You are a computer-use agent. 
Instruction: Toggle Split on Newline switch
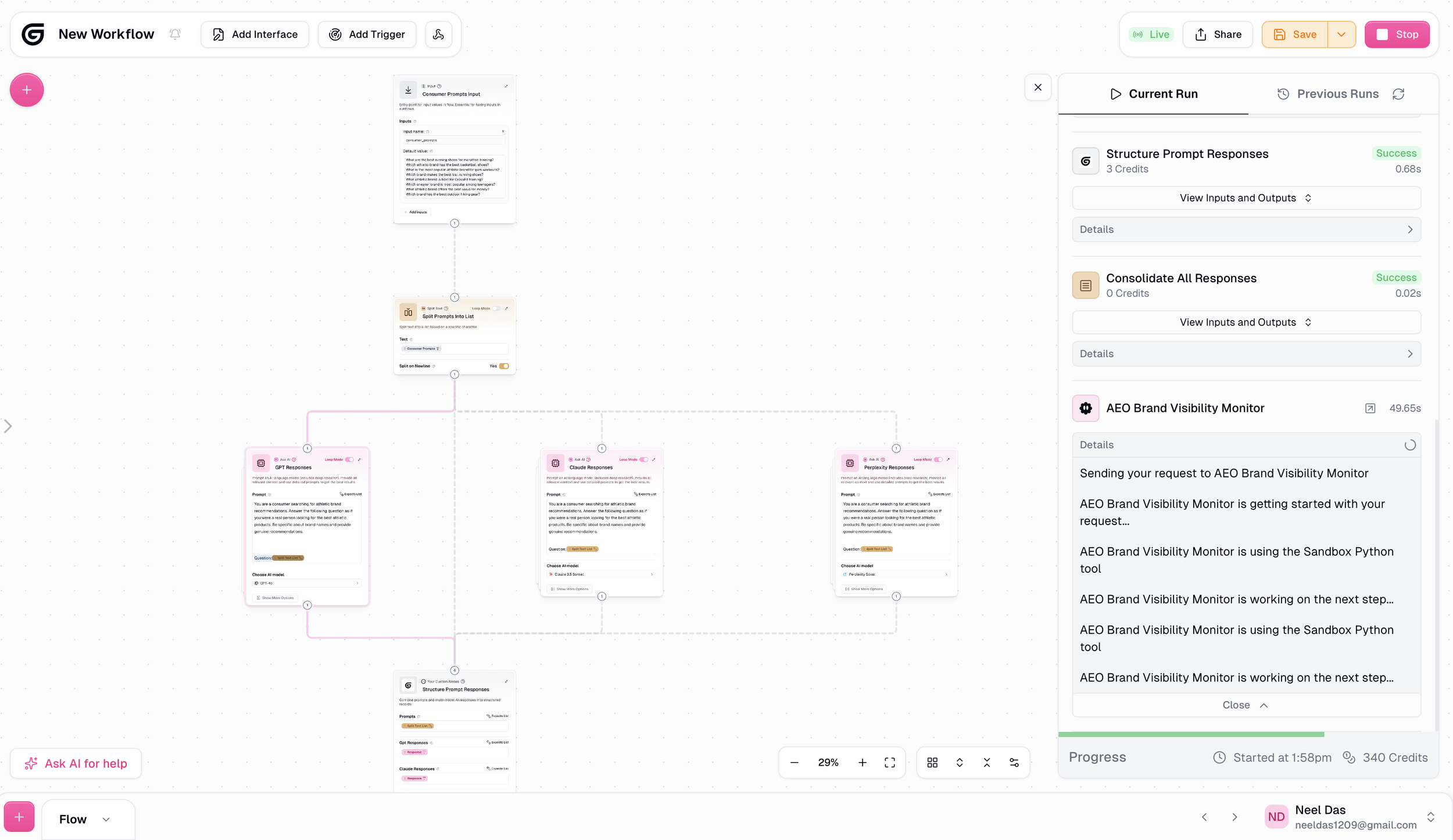(504, 366)
